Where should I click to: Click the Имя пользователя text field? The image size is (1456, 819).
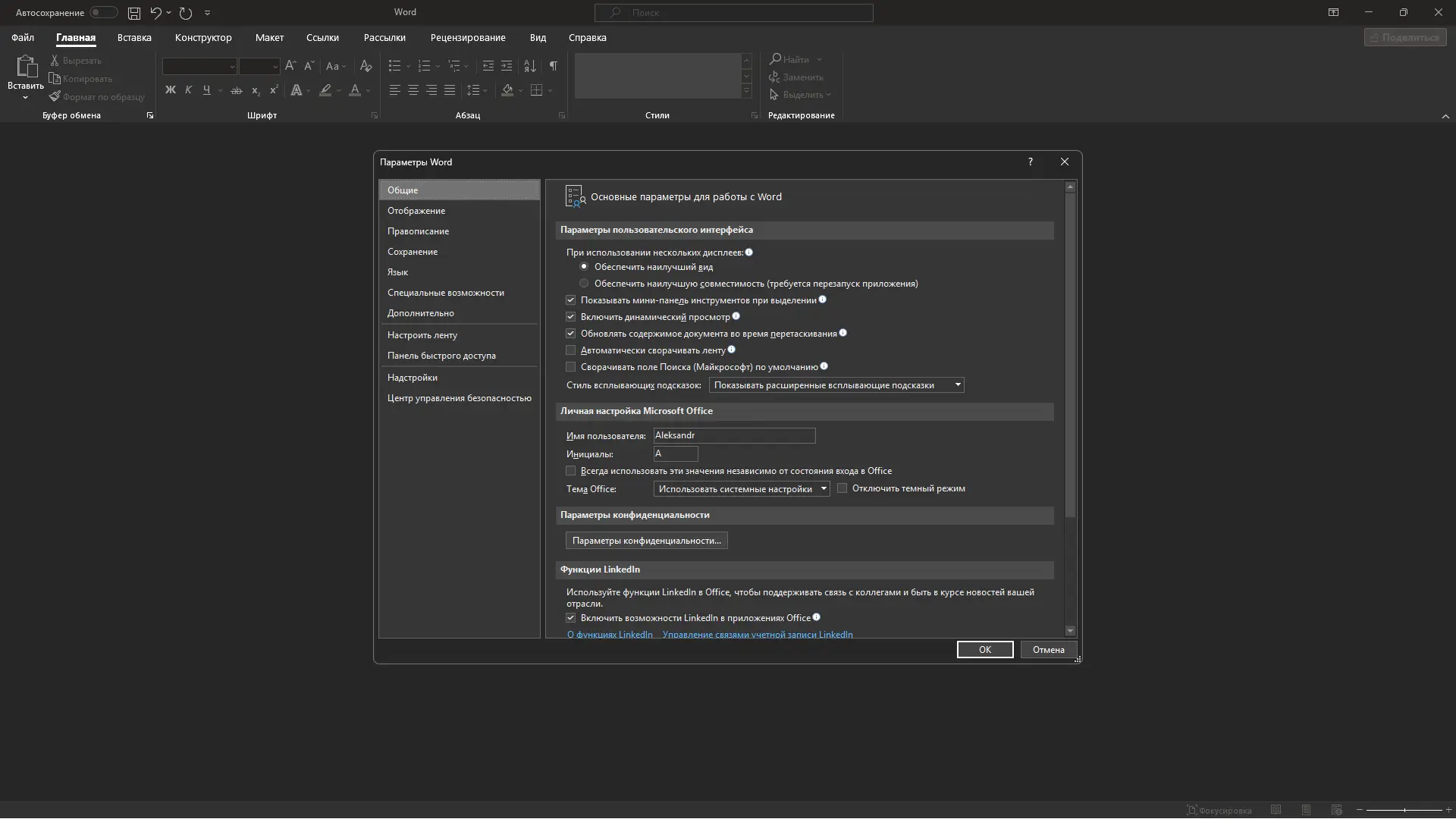pyautogui.click(x=733, y=435)
